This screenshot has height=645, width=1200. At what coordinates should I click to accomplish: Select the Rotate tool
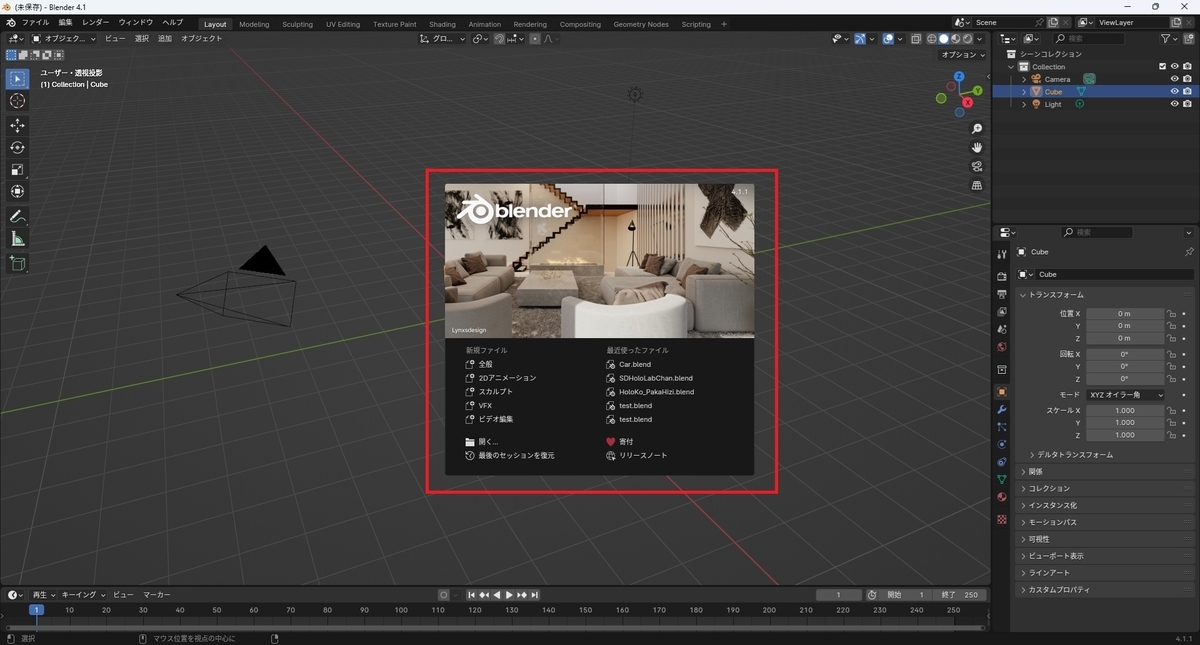18,147
